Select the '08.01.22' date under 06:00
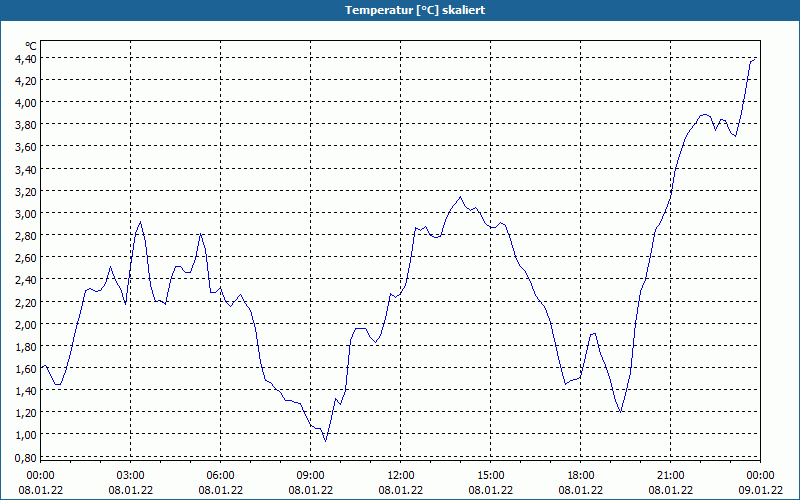The height and width of the screenshot is (500, 800). click(220, 490)
